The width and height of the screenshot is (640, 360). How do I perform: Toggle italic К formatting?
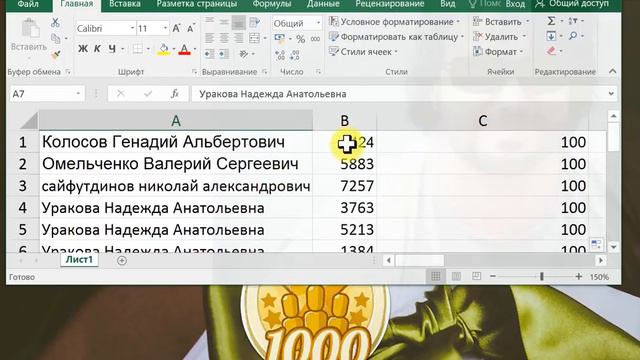[x=97, y=49]
